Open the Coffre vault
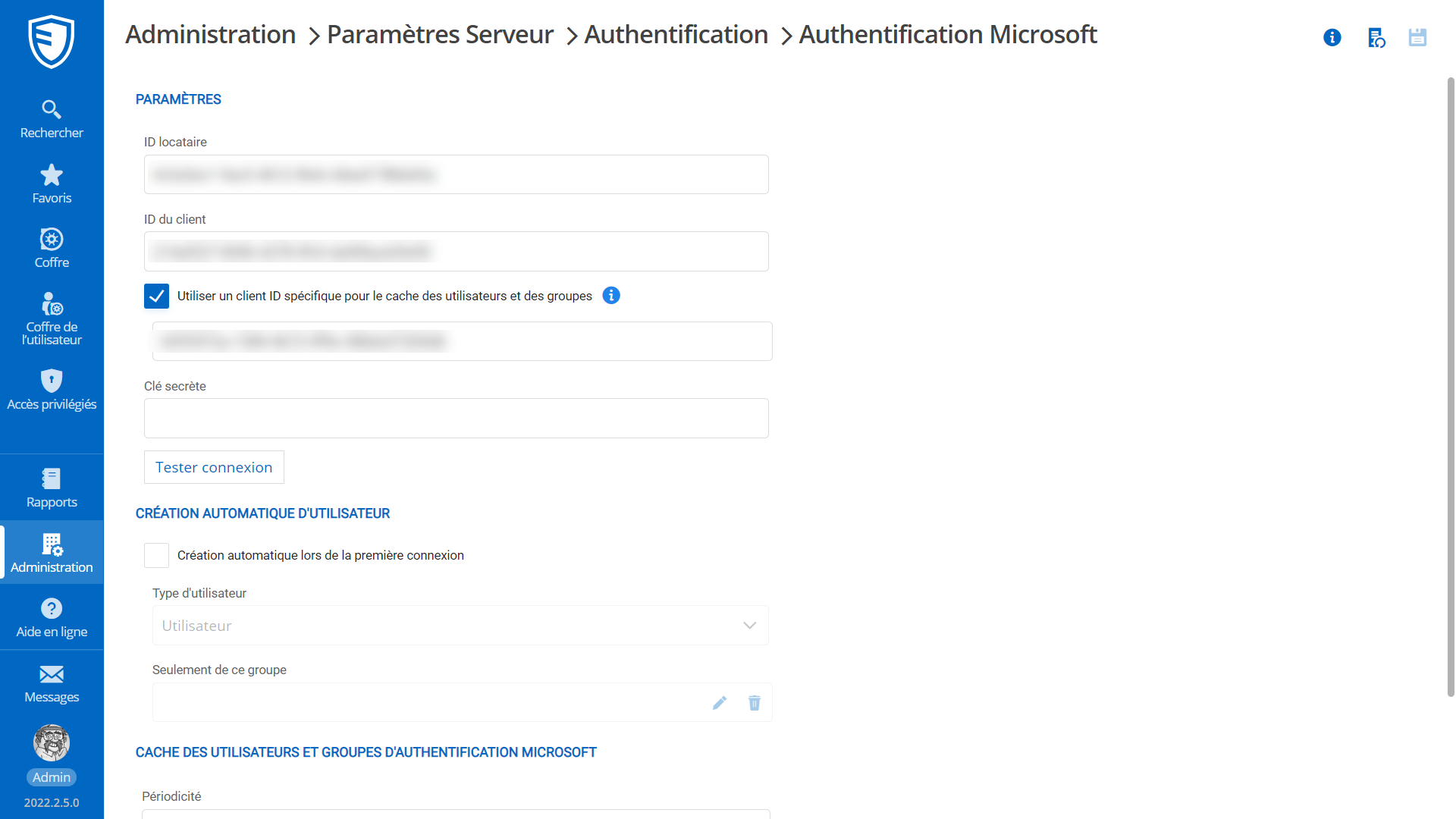Viewport: 1456px width, 819px height. (52, 247)
